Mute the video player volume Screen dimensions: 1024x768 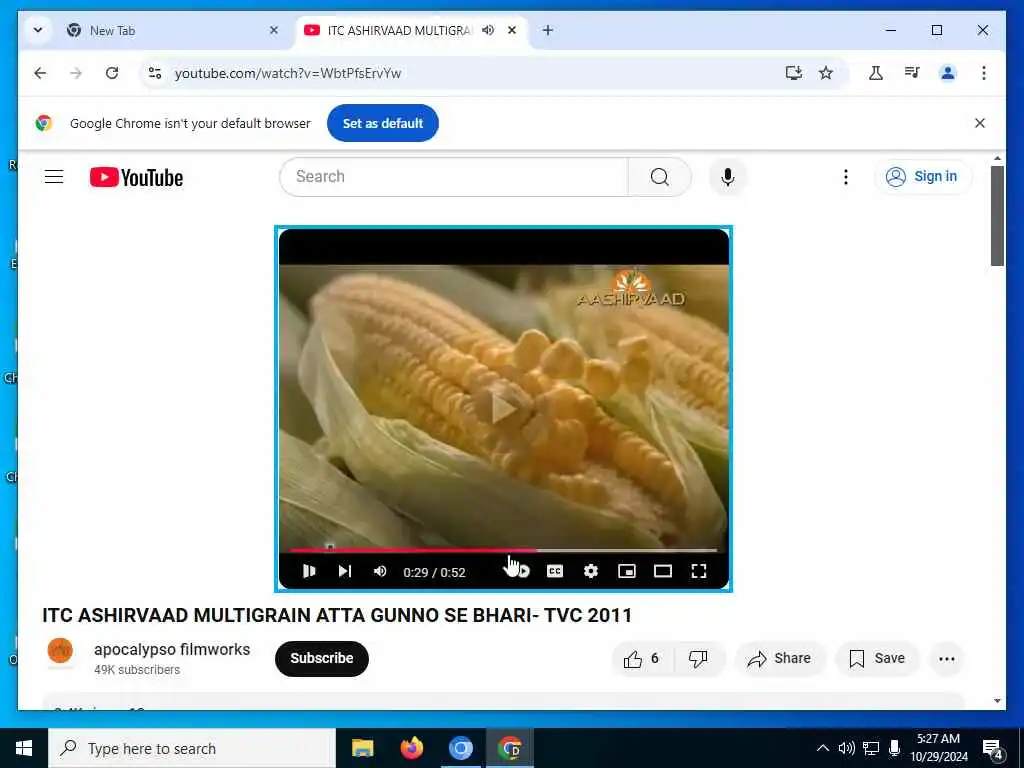click(x=380, y=571)
